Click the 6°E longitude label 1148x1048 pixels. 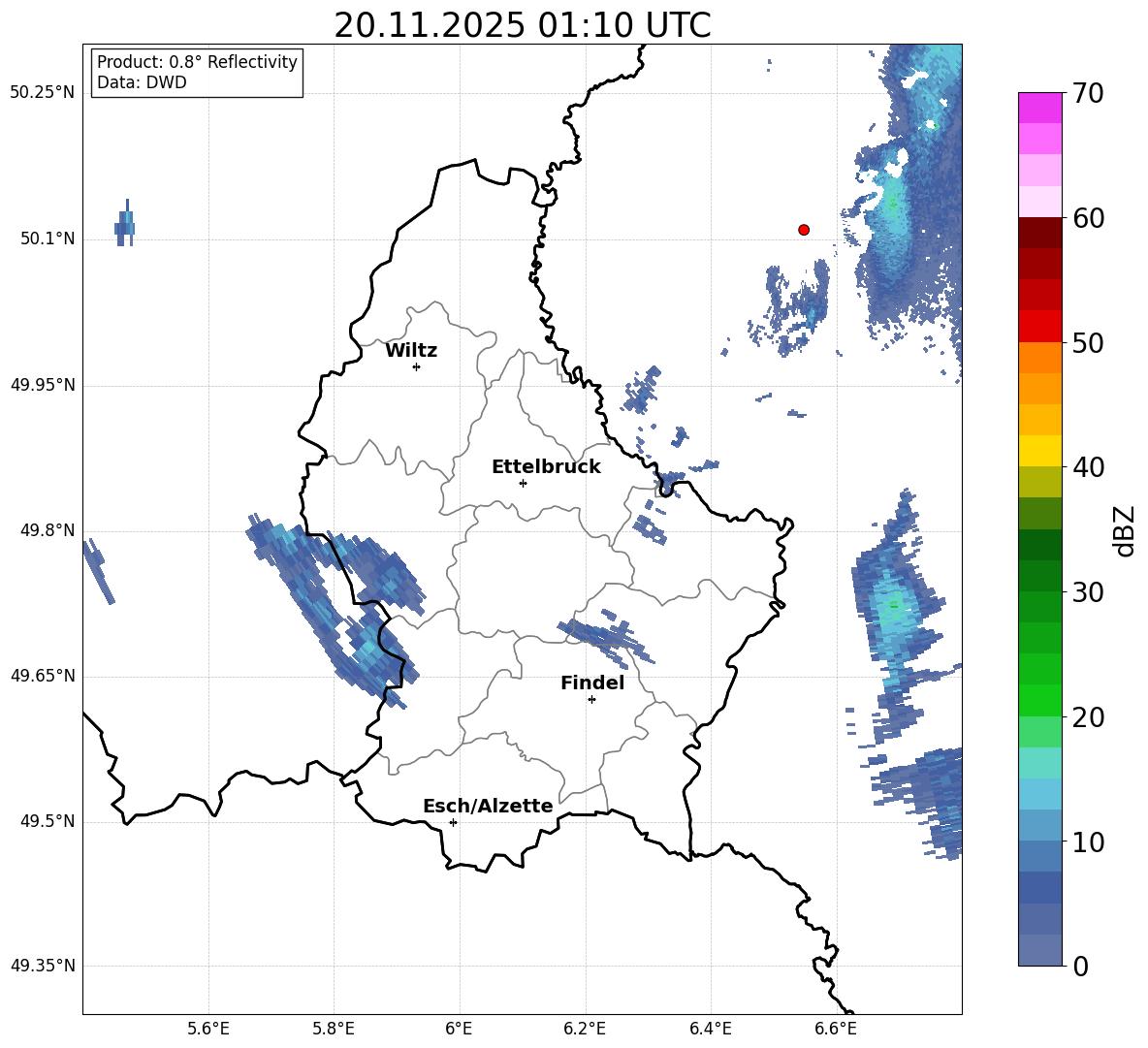pos(459,1029)
